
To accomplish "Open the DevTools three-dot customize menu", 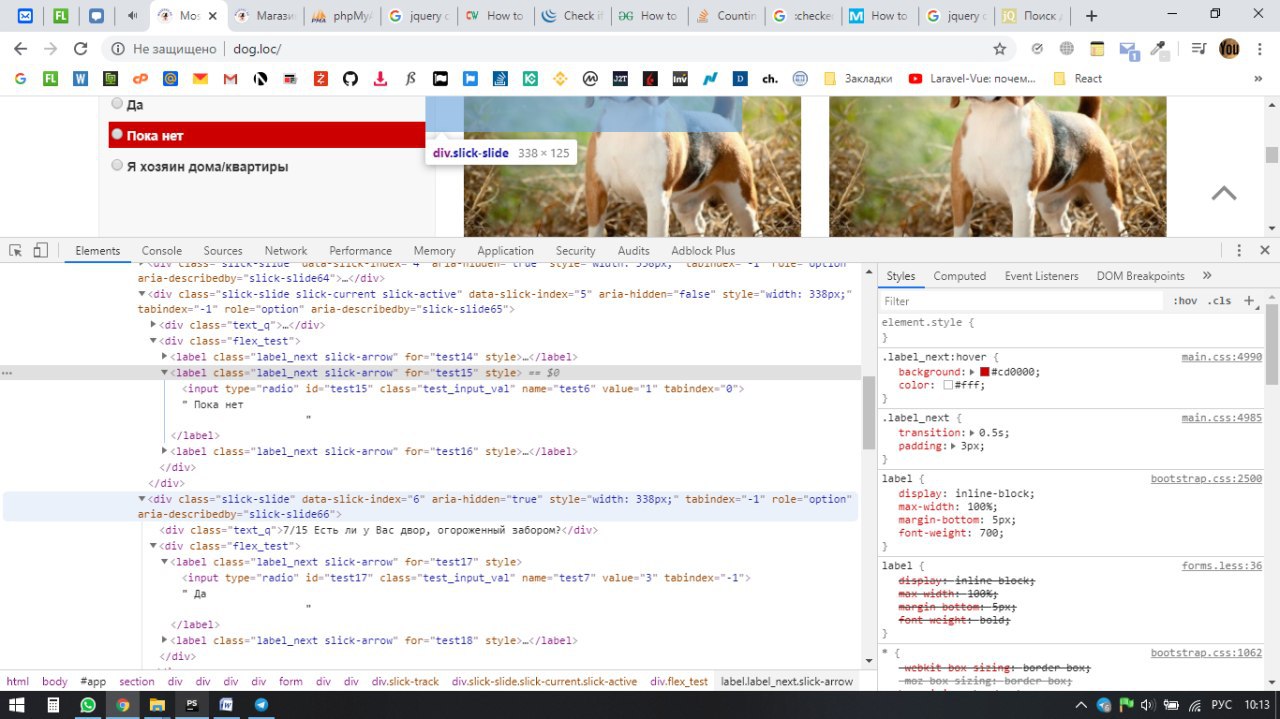I will click(x=1239, y=250).
